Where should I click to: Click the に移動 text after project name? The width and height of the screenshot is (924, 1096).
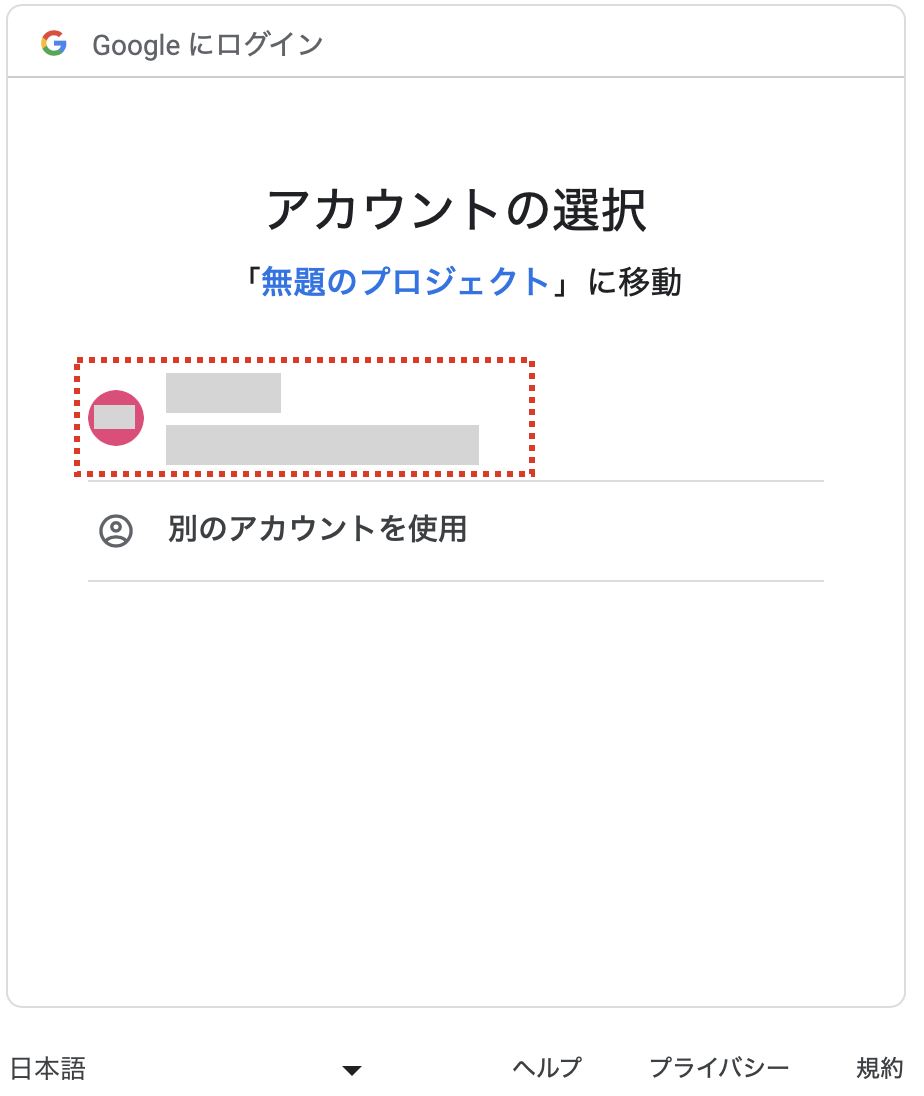(635, 282)
